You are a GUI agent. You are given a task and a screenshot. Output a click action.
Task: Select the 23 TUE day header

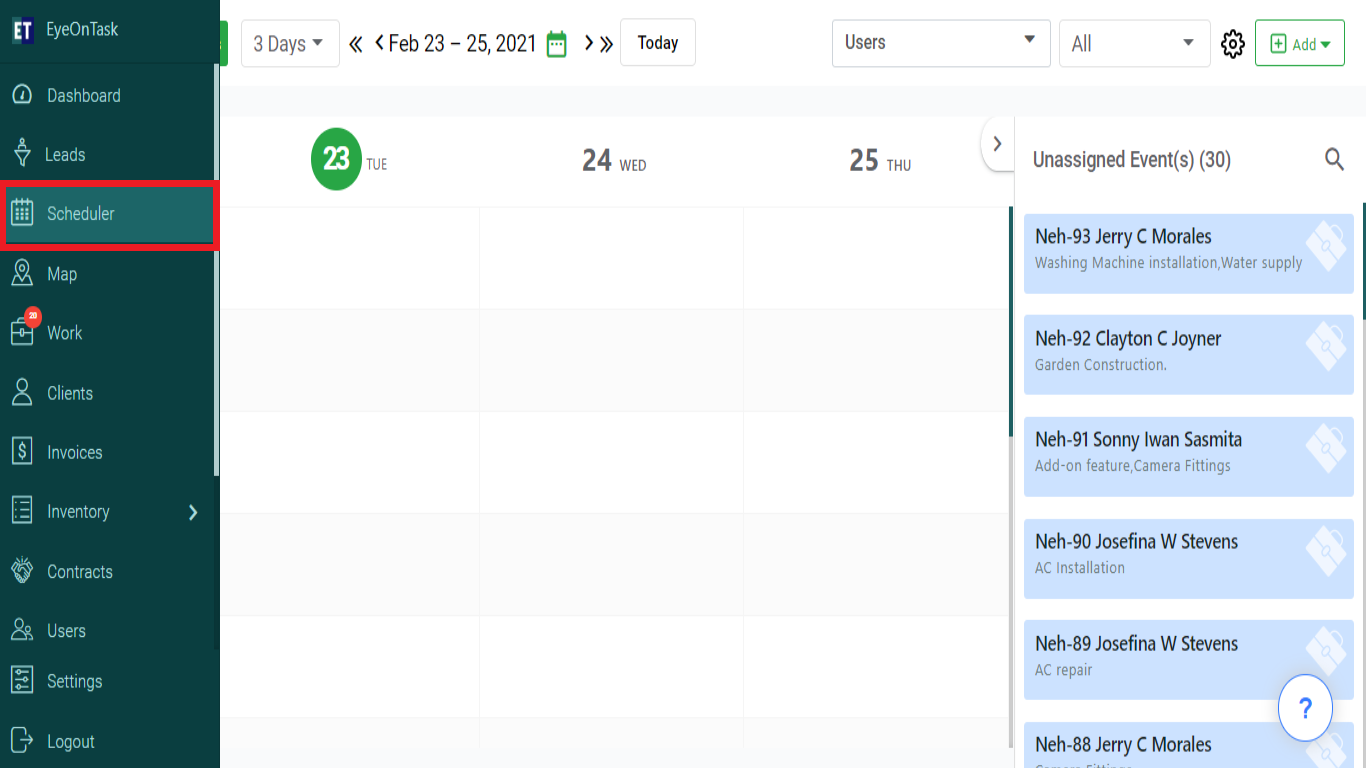pos(349,160)
